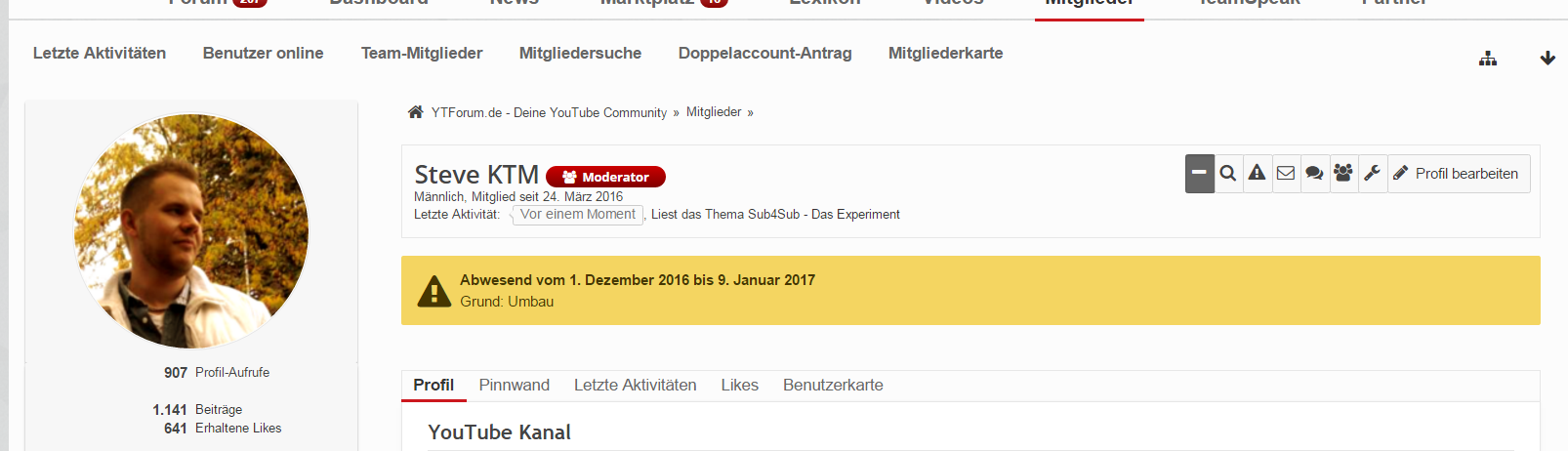Open the Benutzerkarte tab
The width and height of the screenshot is (1568, 451).
(833, 386)
